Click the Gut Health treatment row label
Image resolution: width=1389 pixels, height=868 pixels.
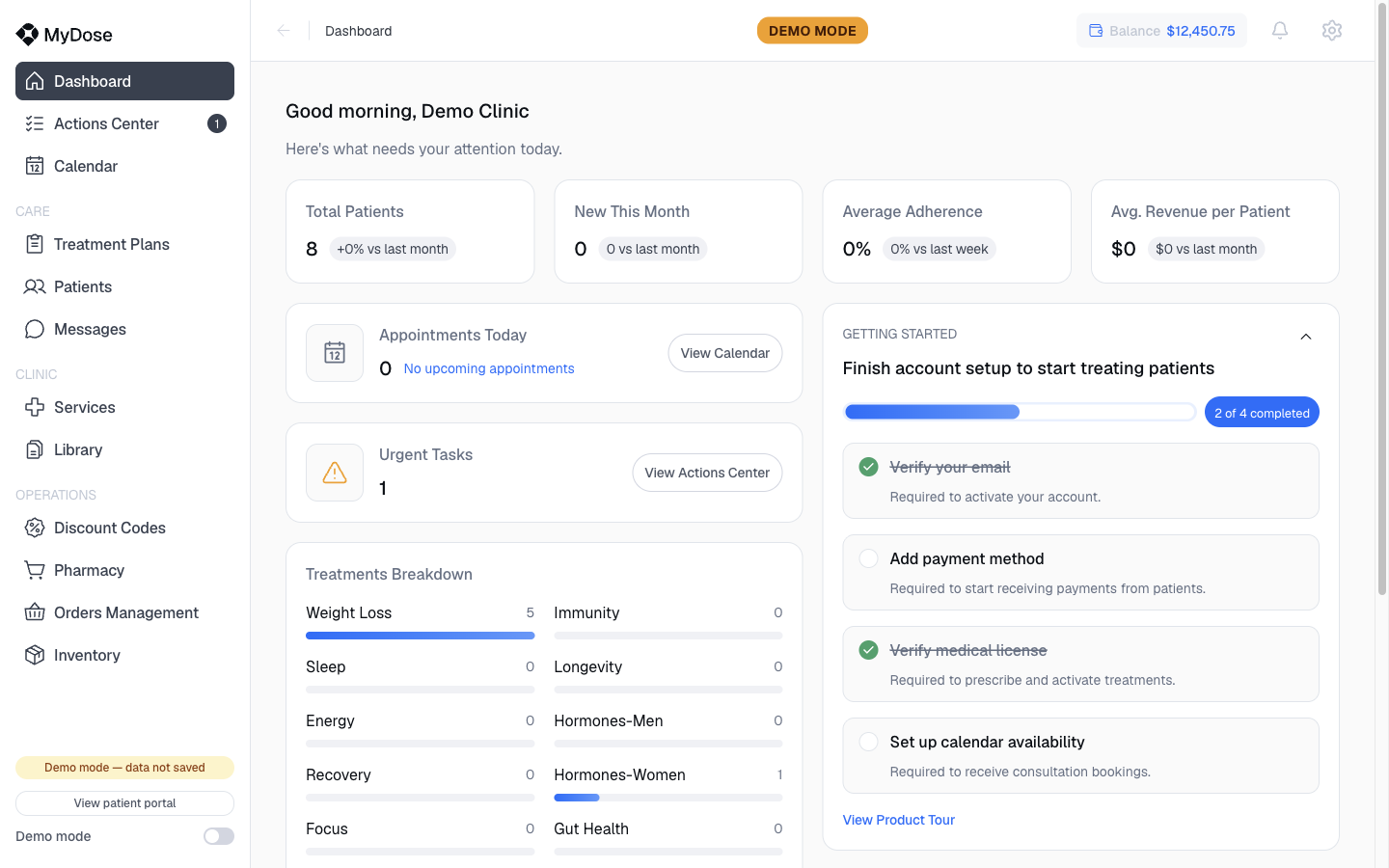[591, 828]
